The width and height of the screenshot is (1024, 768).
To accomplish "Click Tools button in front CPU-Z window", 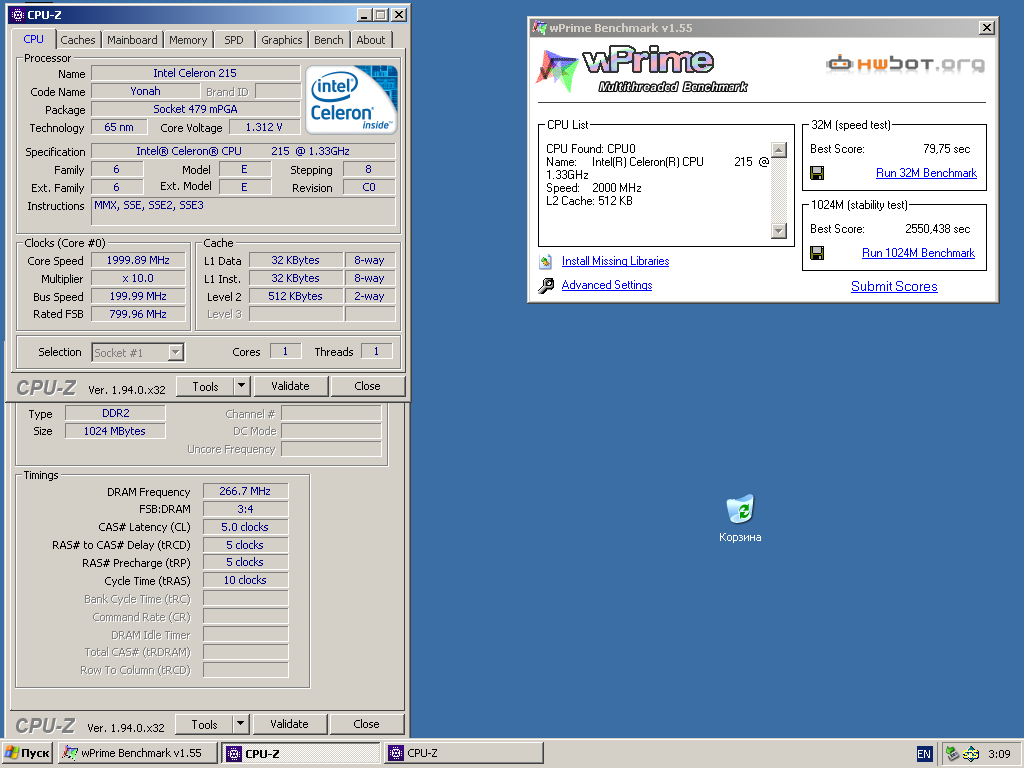I will click(x=205, y=386).
